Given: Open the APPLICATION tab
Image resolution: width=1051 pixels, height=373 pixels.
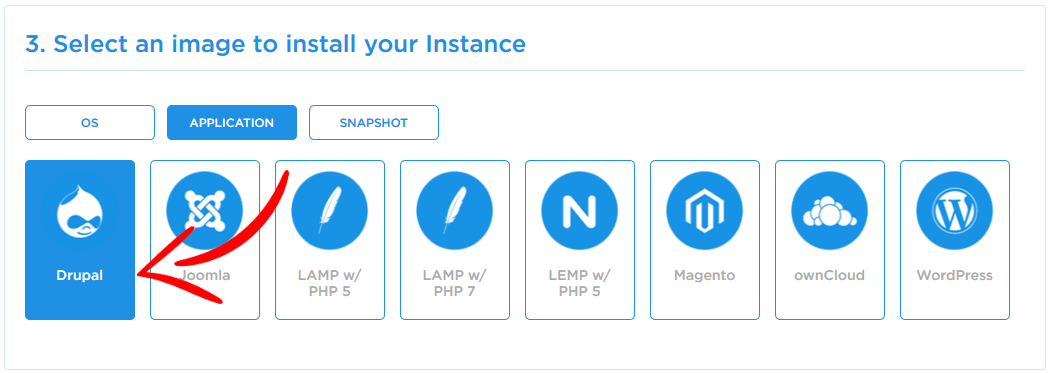Looking at the screenshot, I should pyautogui.click(x=232, y=123).
